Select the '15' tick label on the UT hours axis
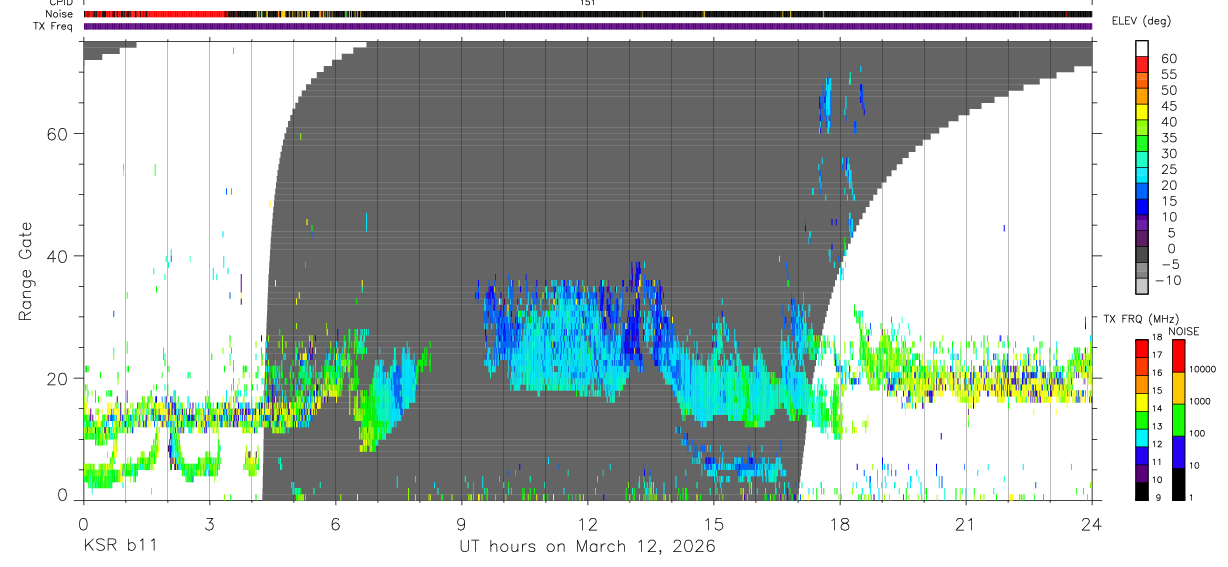This screenshot has height=567, width=1228. pyautogui.click(x=714, y=524)
